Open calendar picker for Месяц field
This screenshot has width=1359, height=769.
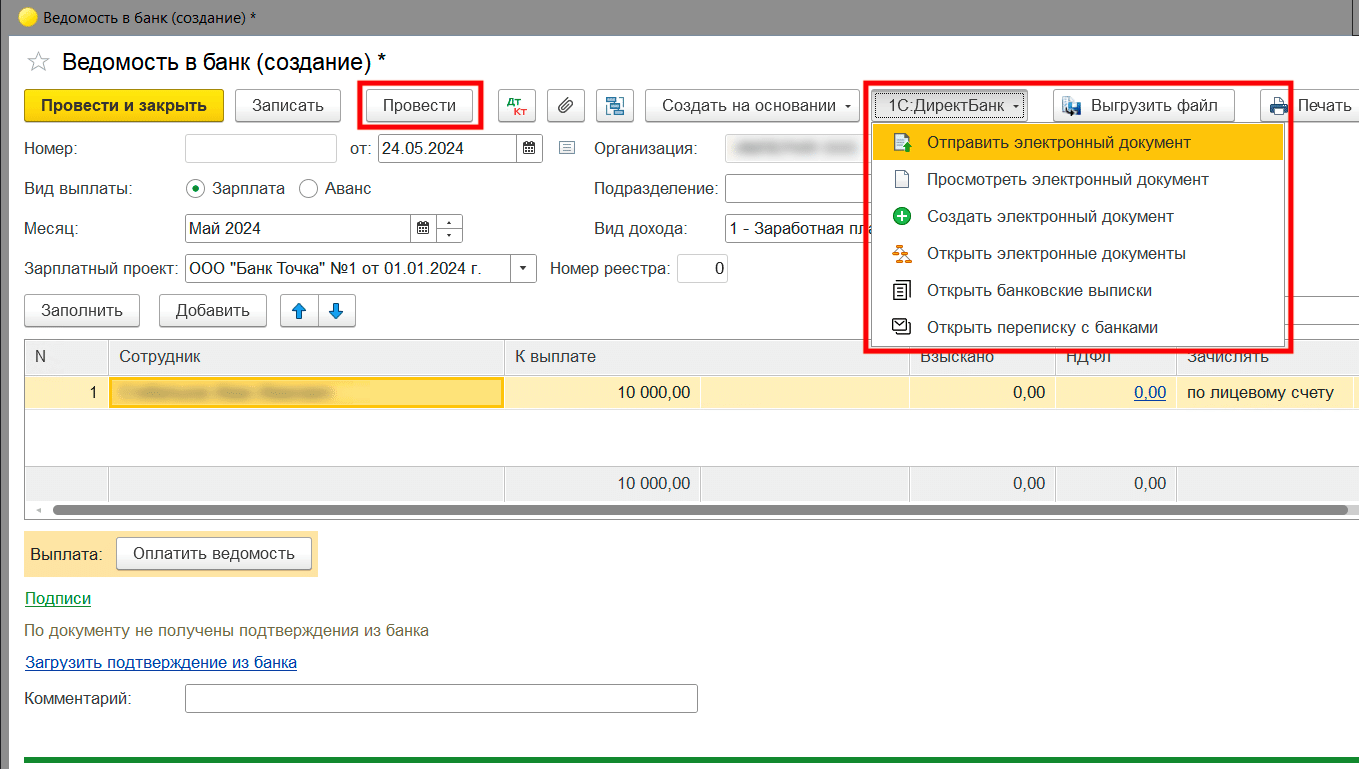click(423, 228)
